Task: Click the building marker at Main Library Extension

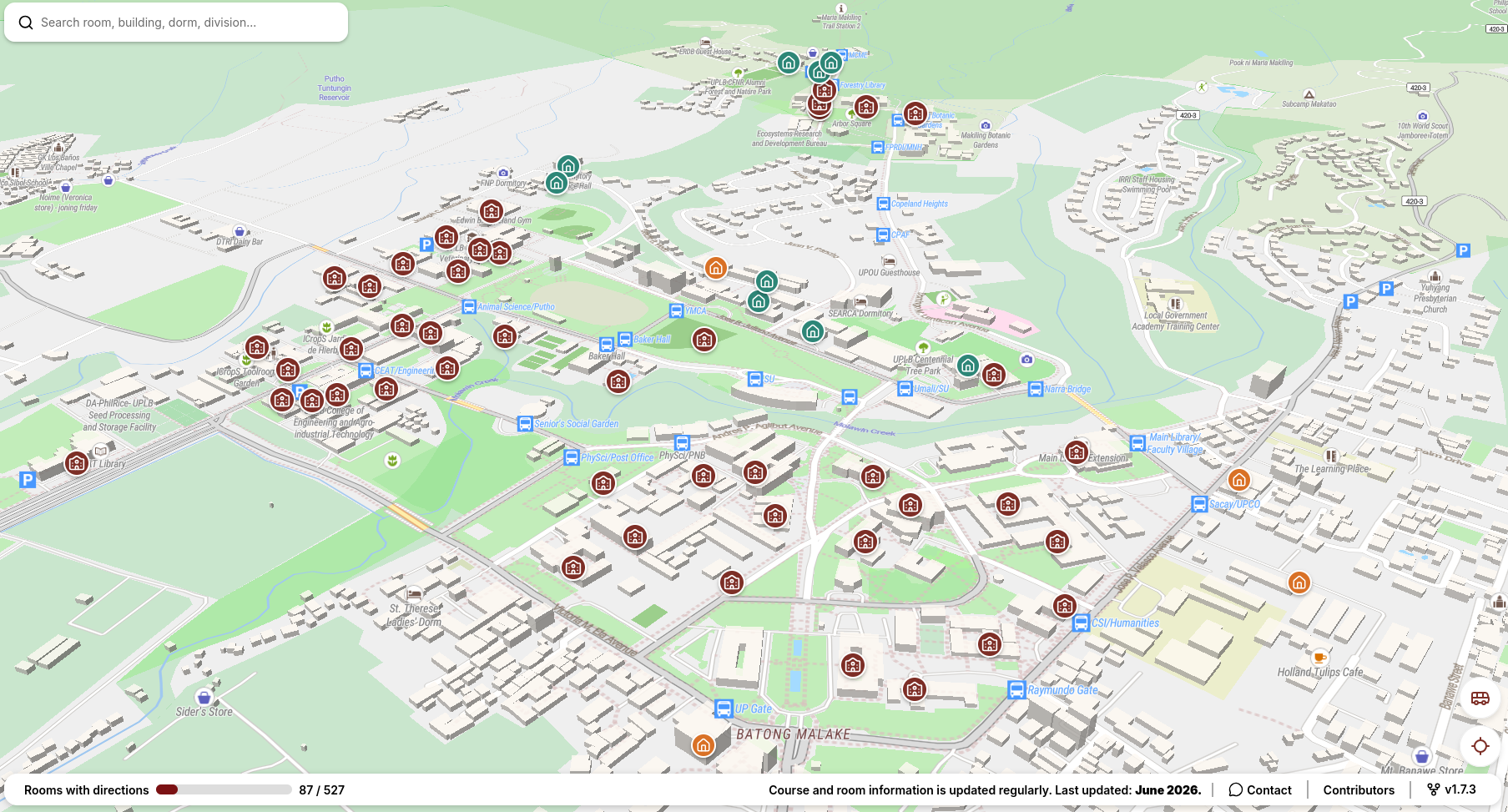Action: 1077,452
